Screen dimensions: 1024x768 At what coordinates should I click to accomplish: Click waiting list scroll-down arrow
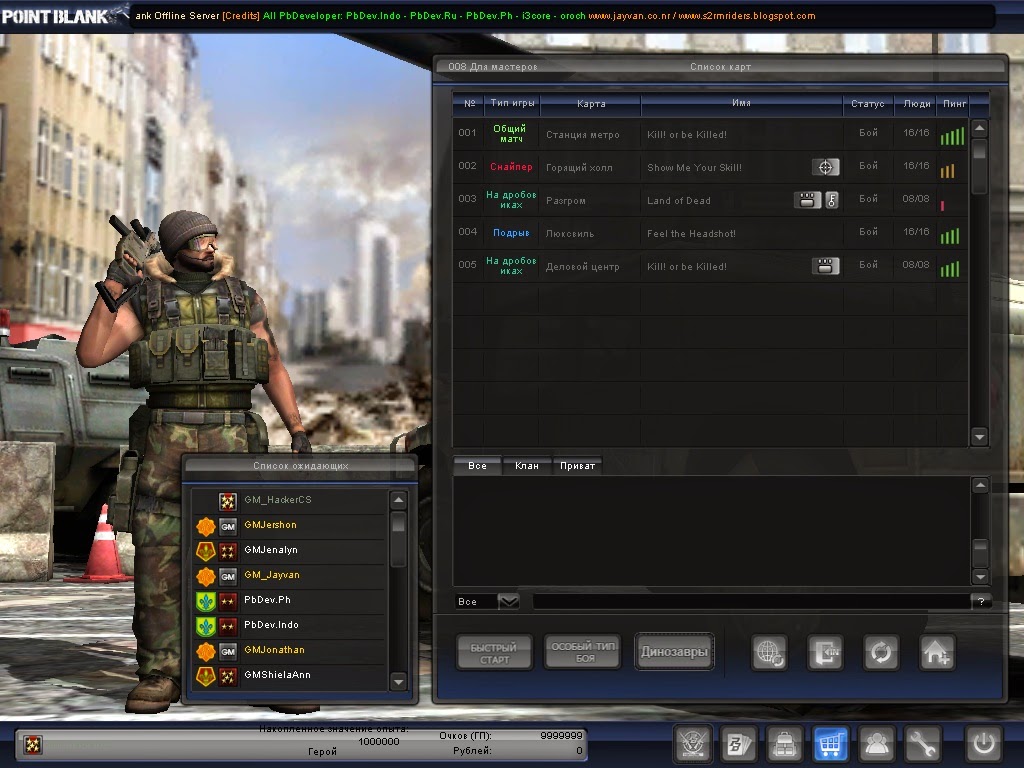tap(398, 682)
